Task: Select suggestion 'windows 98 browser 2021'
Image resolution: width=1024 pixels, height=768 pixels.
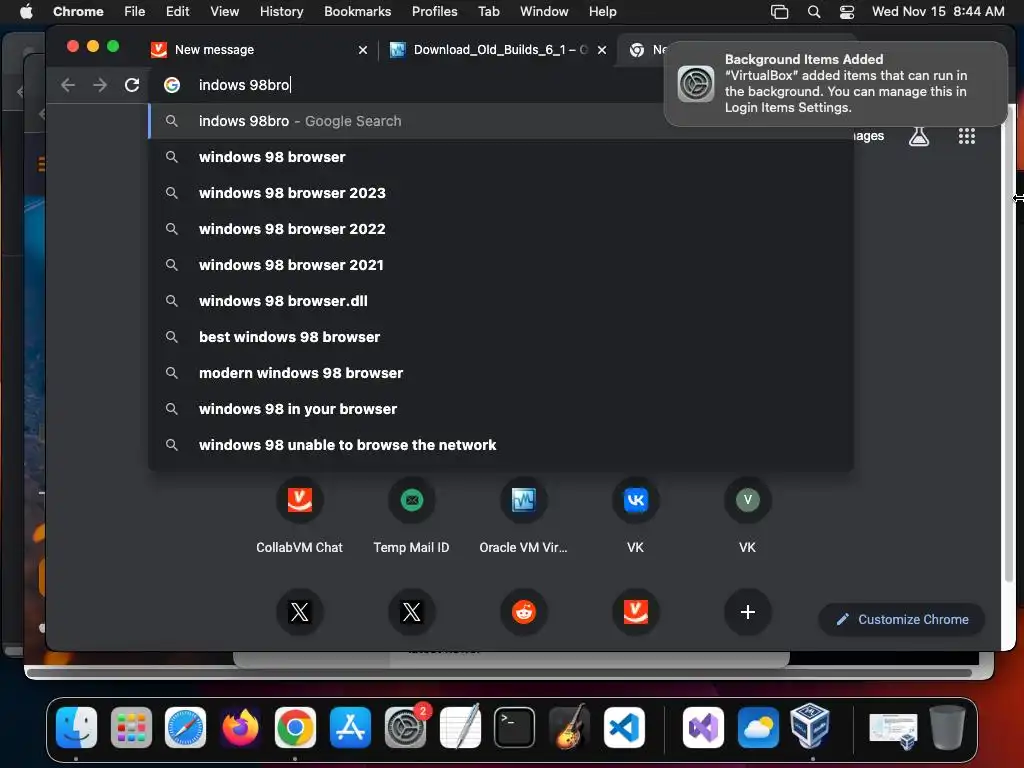Action: tap(501, 264)
